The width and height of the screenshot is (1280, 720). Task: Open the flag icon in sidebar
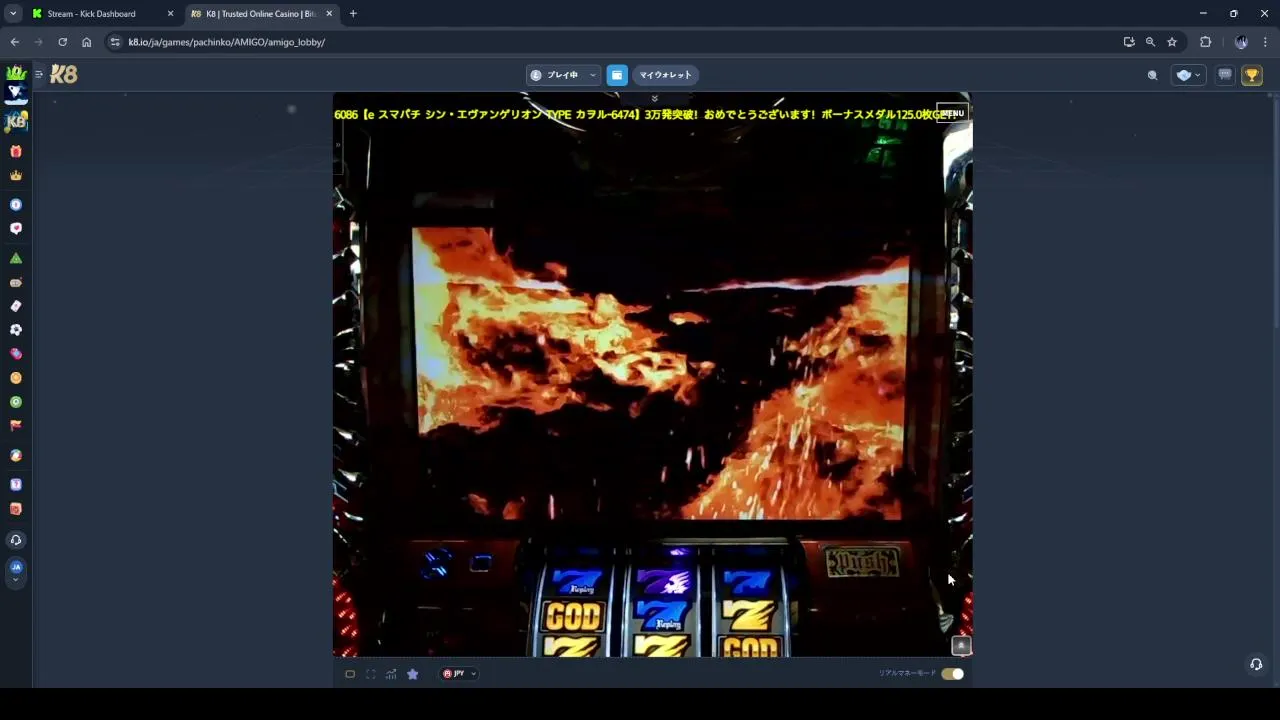[15, 426]
